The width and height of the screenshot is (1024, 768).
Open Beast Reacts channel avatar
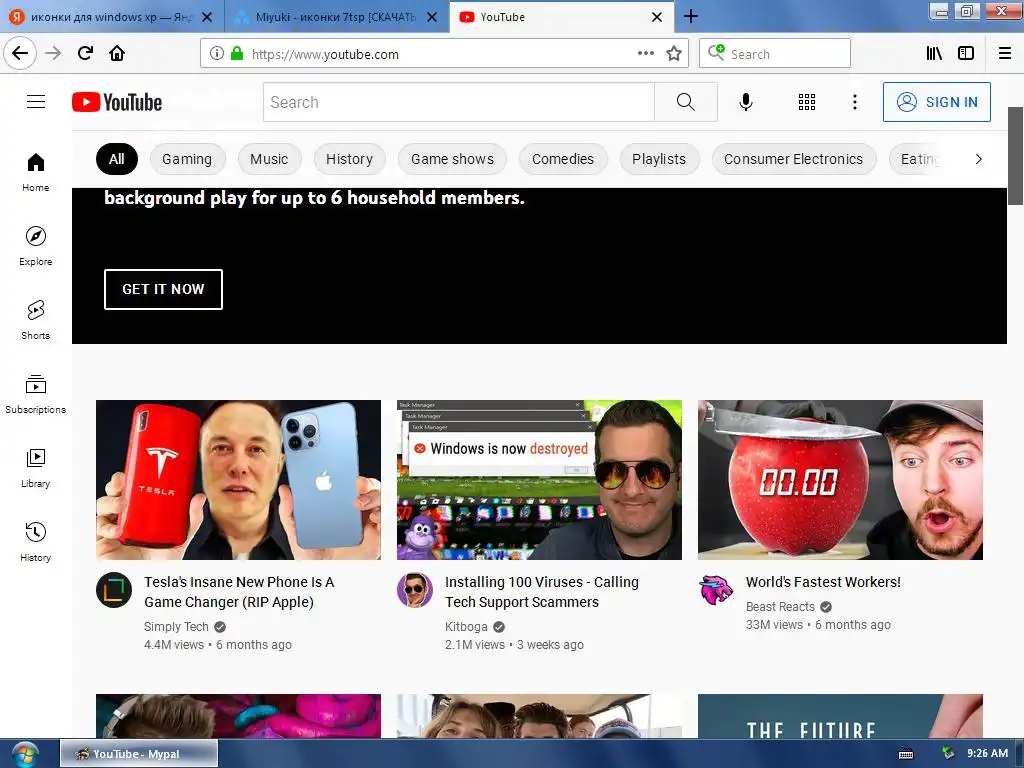point(716,590)
